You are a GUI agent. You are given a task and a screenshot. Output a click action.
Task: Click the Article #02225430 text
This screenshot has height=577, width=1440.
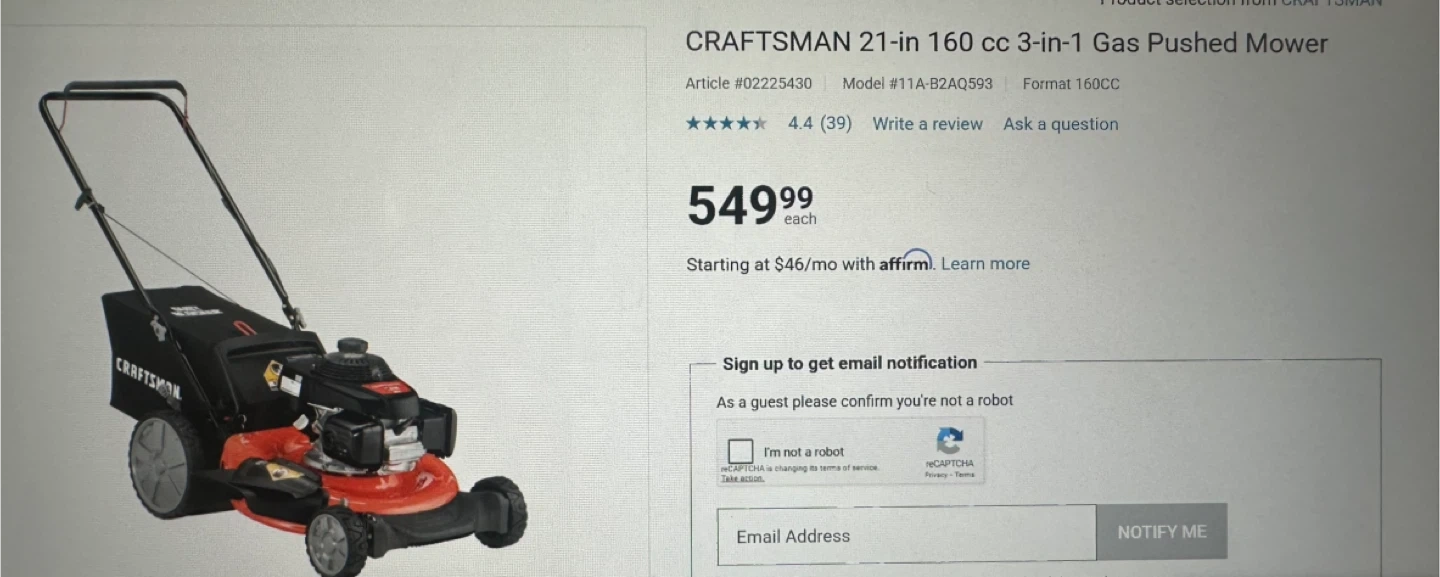click(x=749, y=84)
